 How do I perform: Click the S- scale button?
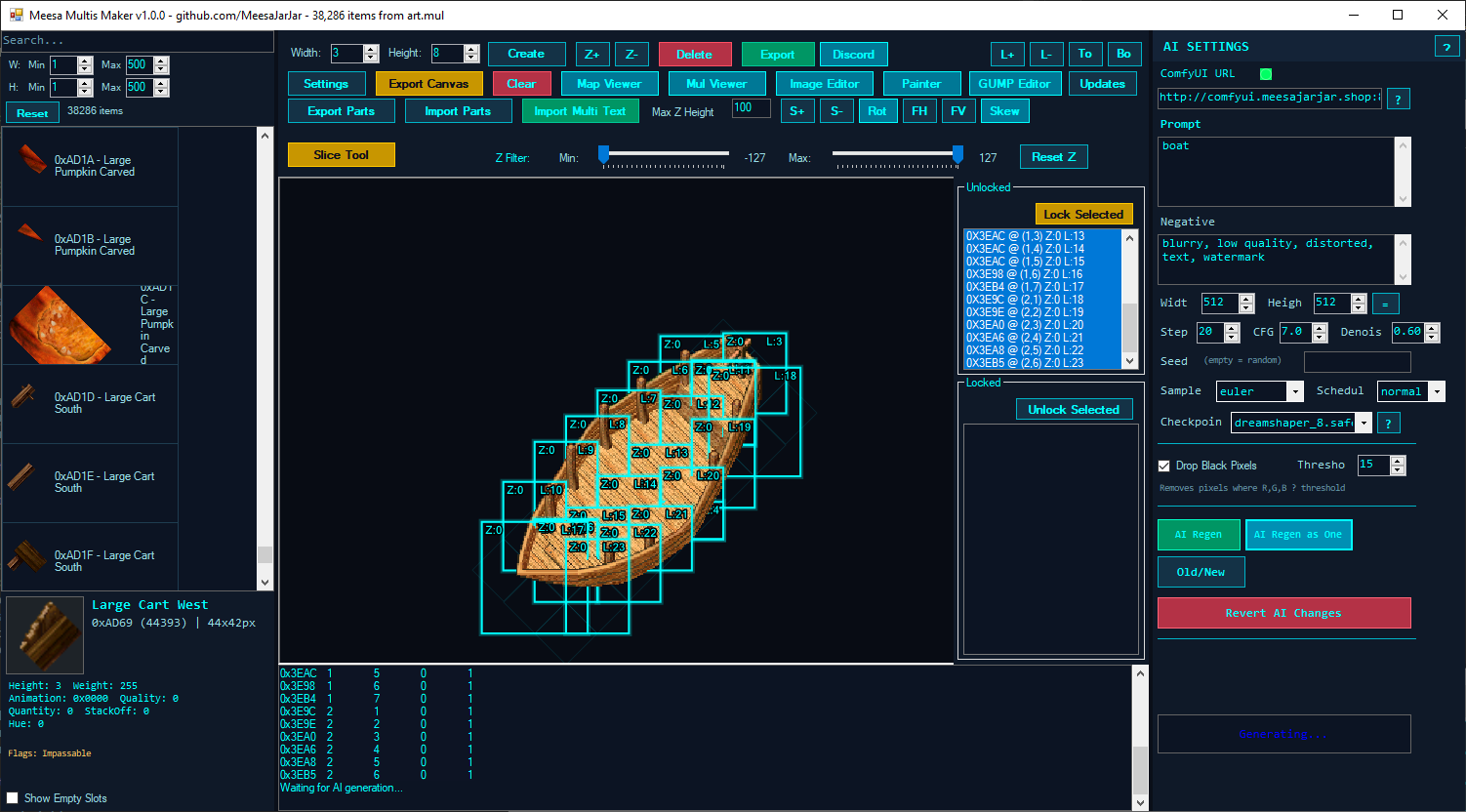point(837,110)
